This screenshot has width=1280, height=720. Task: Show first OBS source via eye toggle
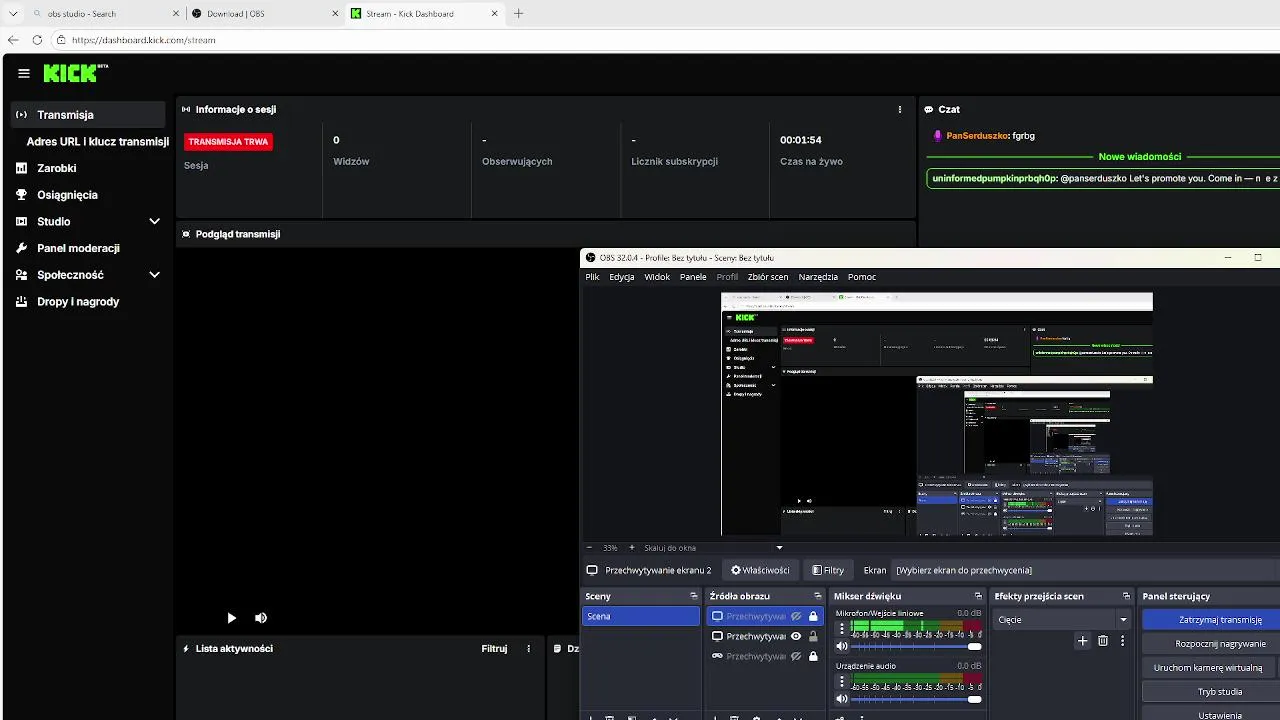tap(796, 617)
